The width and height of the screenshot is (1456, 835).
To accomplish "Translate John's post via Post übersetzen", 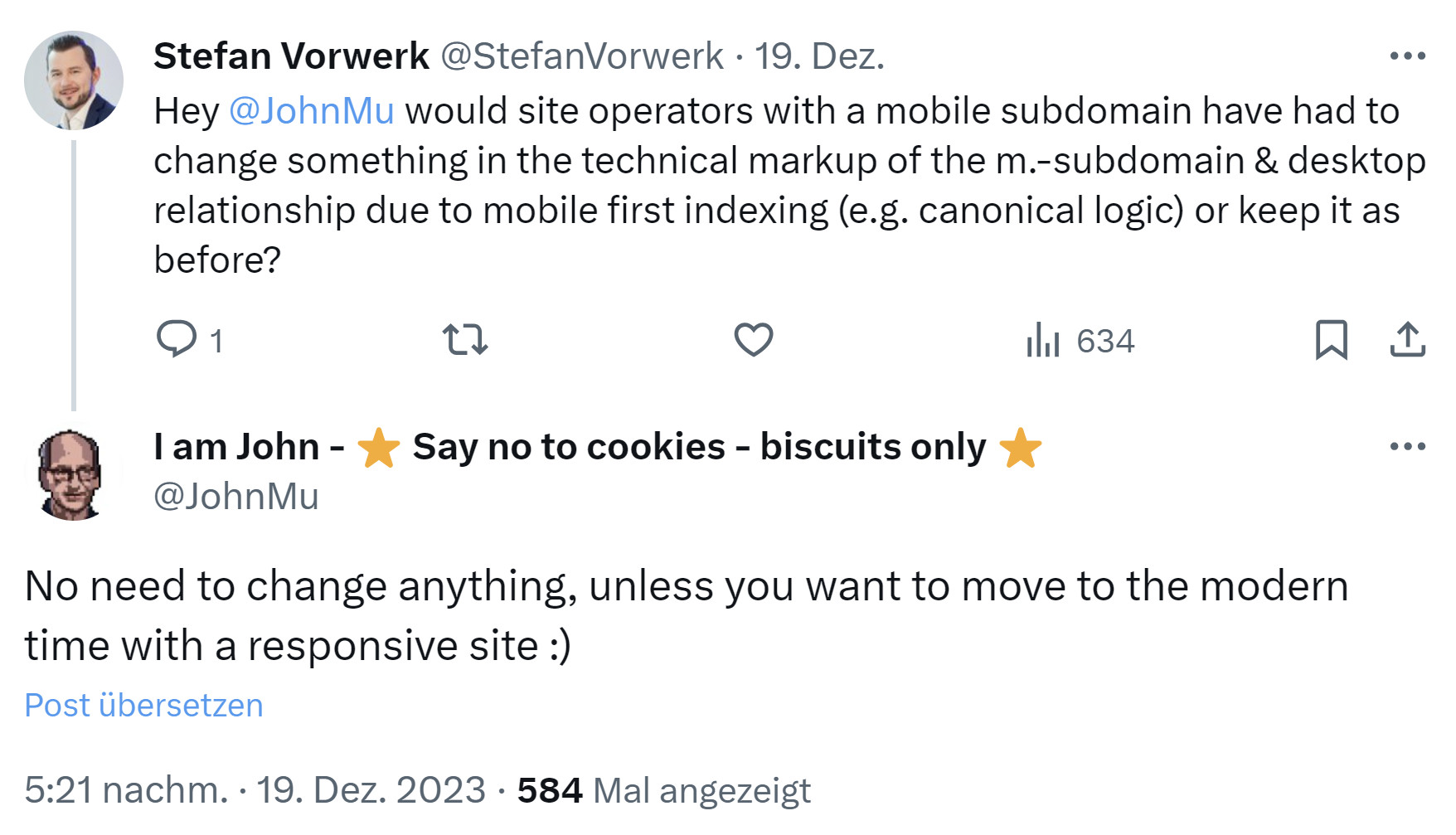I will coord(143,705).
